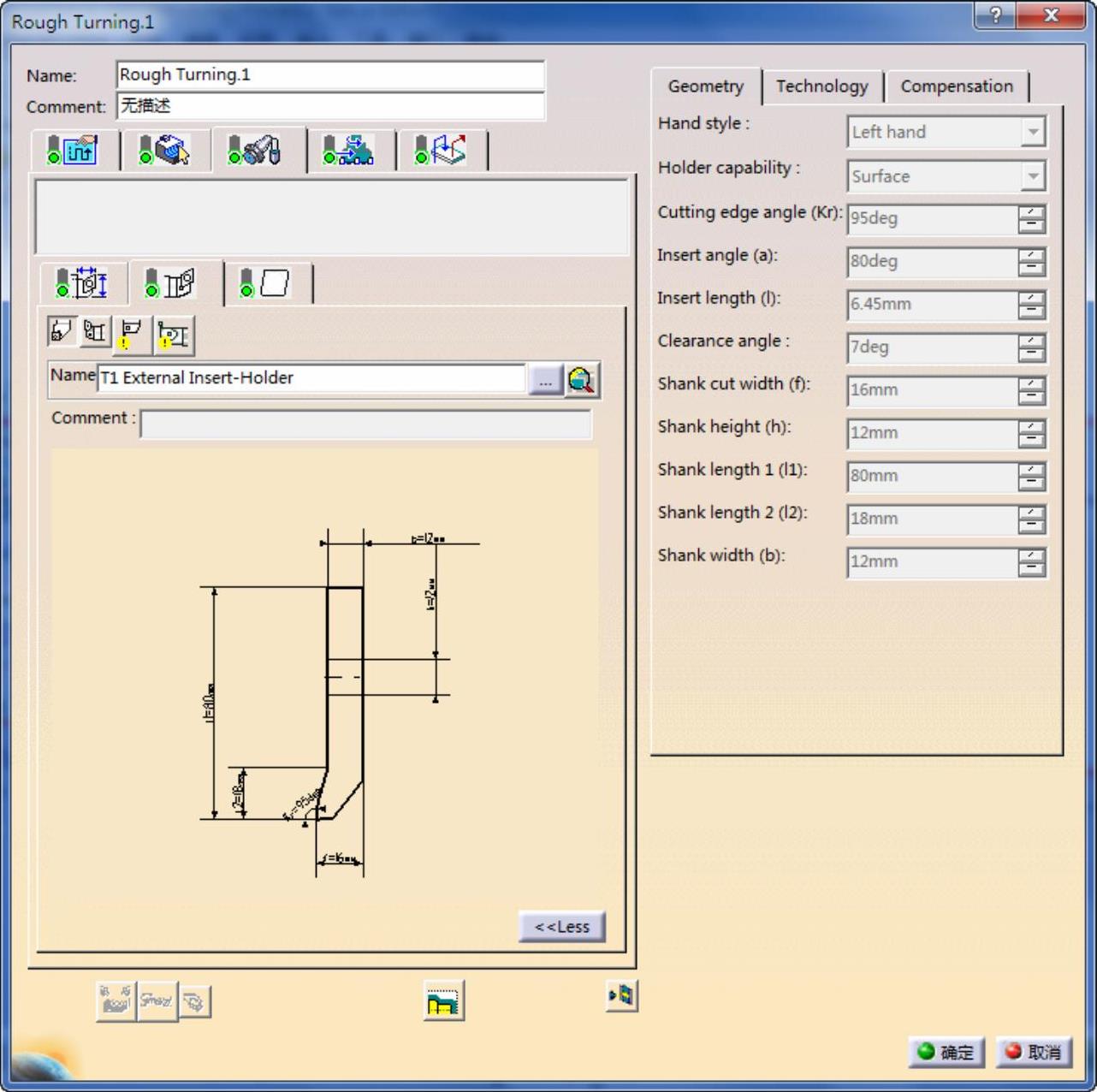Viewport: 1097px width, 1092px height.
Task: Open the Hand style dropdown
Action: tap(1033, 133)
